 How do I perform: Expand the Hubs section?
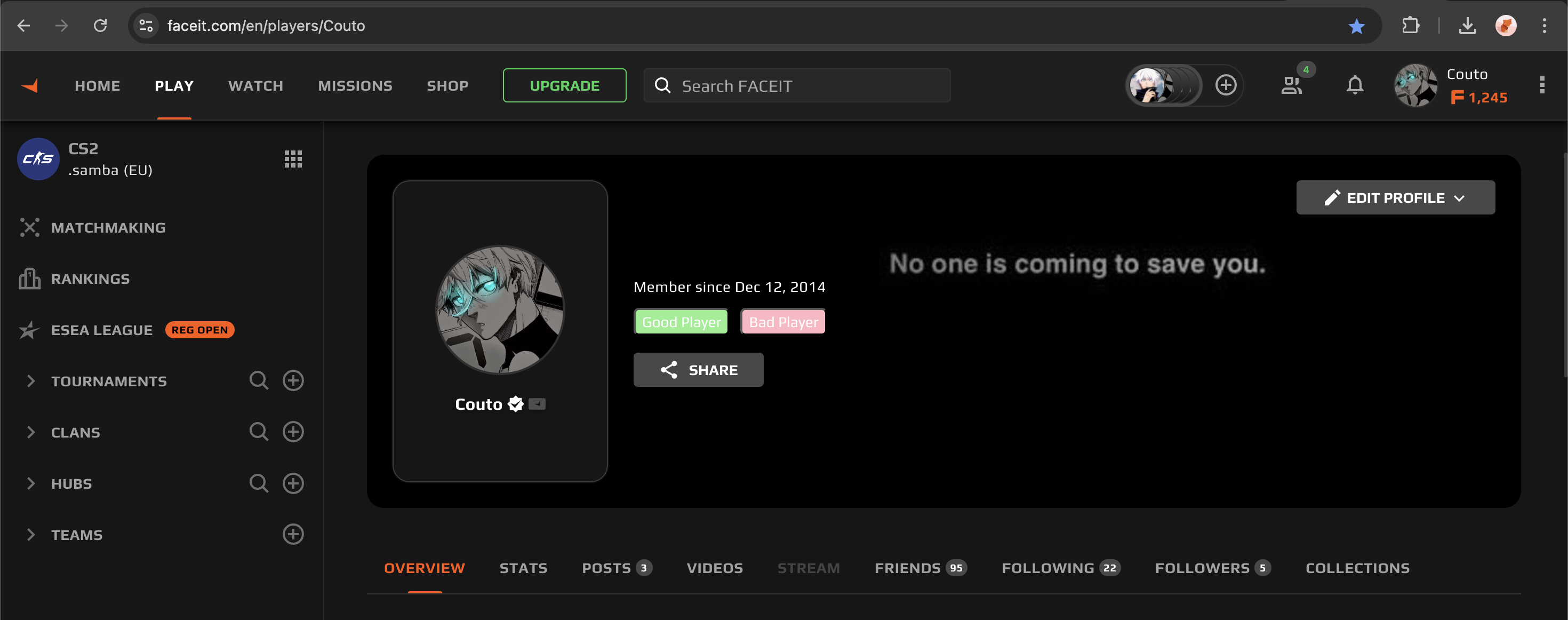30,483
